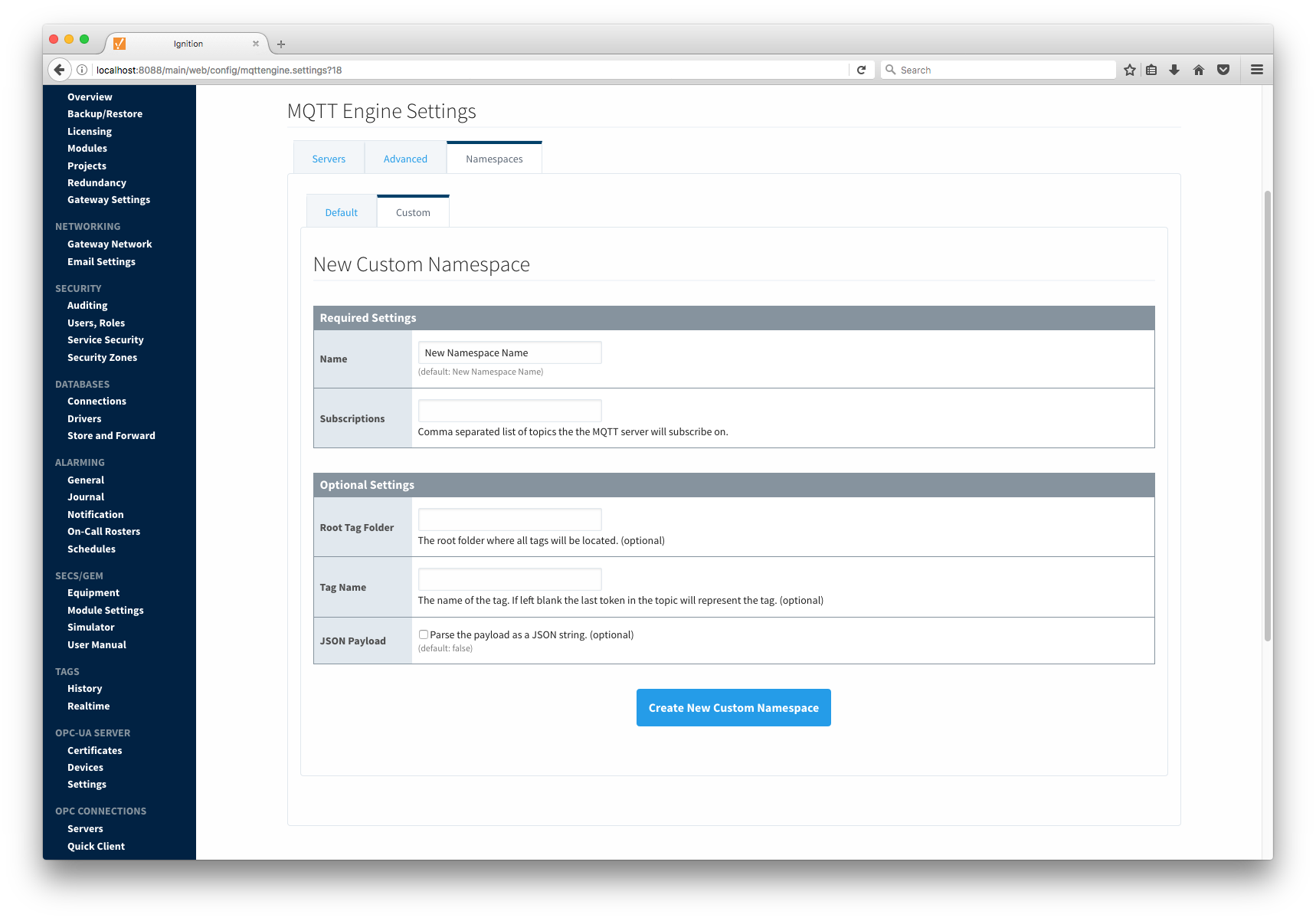
Task: Click the site info icon in address bar
Action: pyautogui.click(x=82, y=70)
